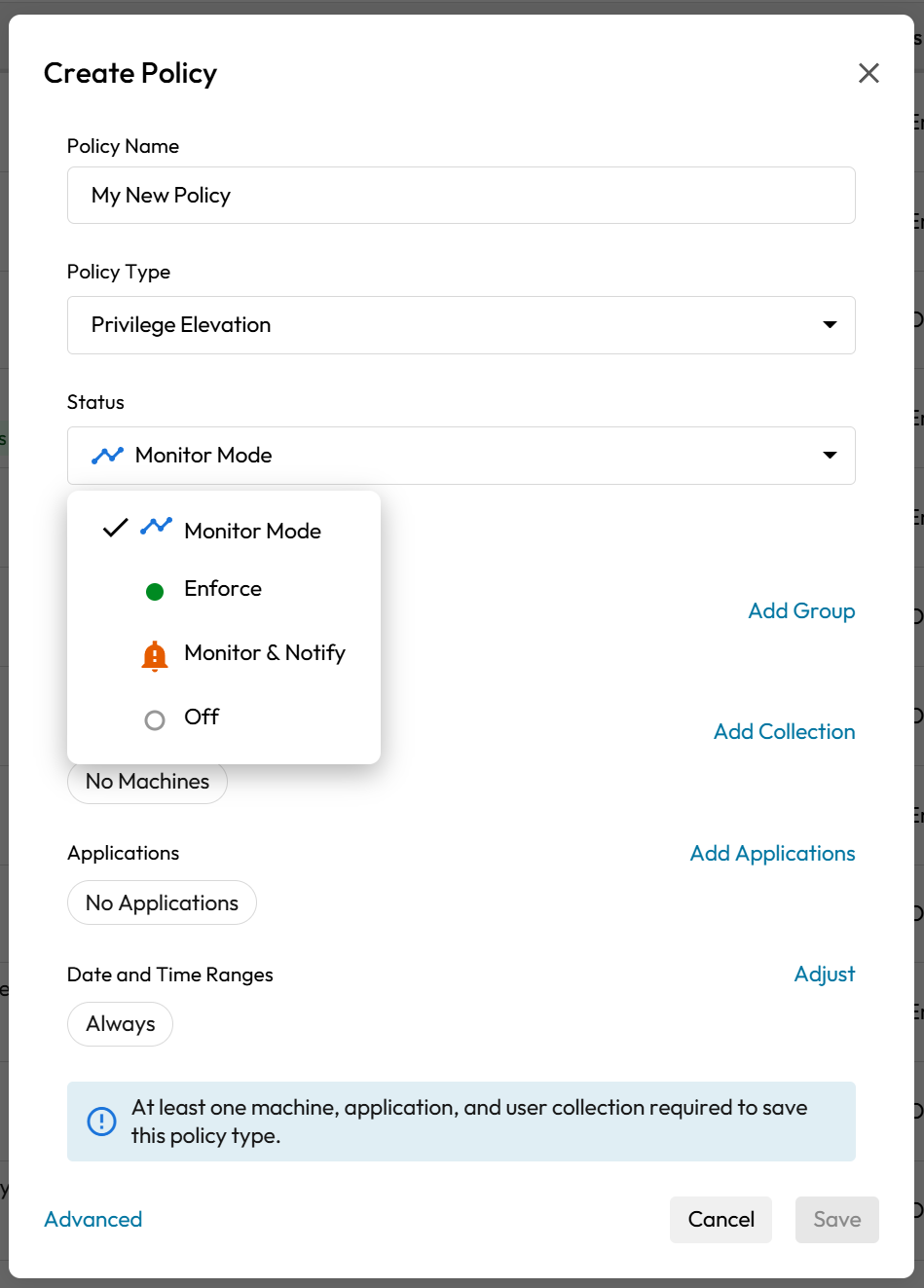Close the Create Policy dialog with X
The height and width of the screenshot is (1288, 924).
click(x=869, y=73)
